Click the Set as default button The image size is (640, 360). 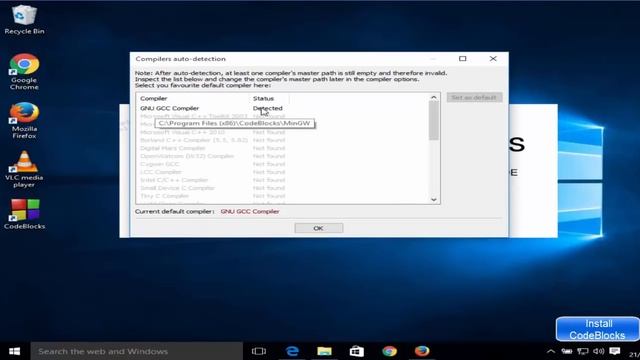(474, 98)
